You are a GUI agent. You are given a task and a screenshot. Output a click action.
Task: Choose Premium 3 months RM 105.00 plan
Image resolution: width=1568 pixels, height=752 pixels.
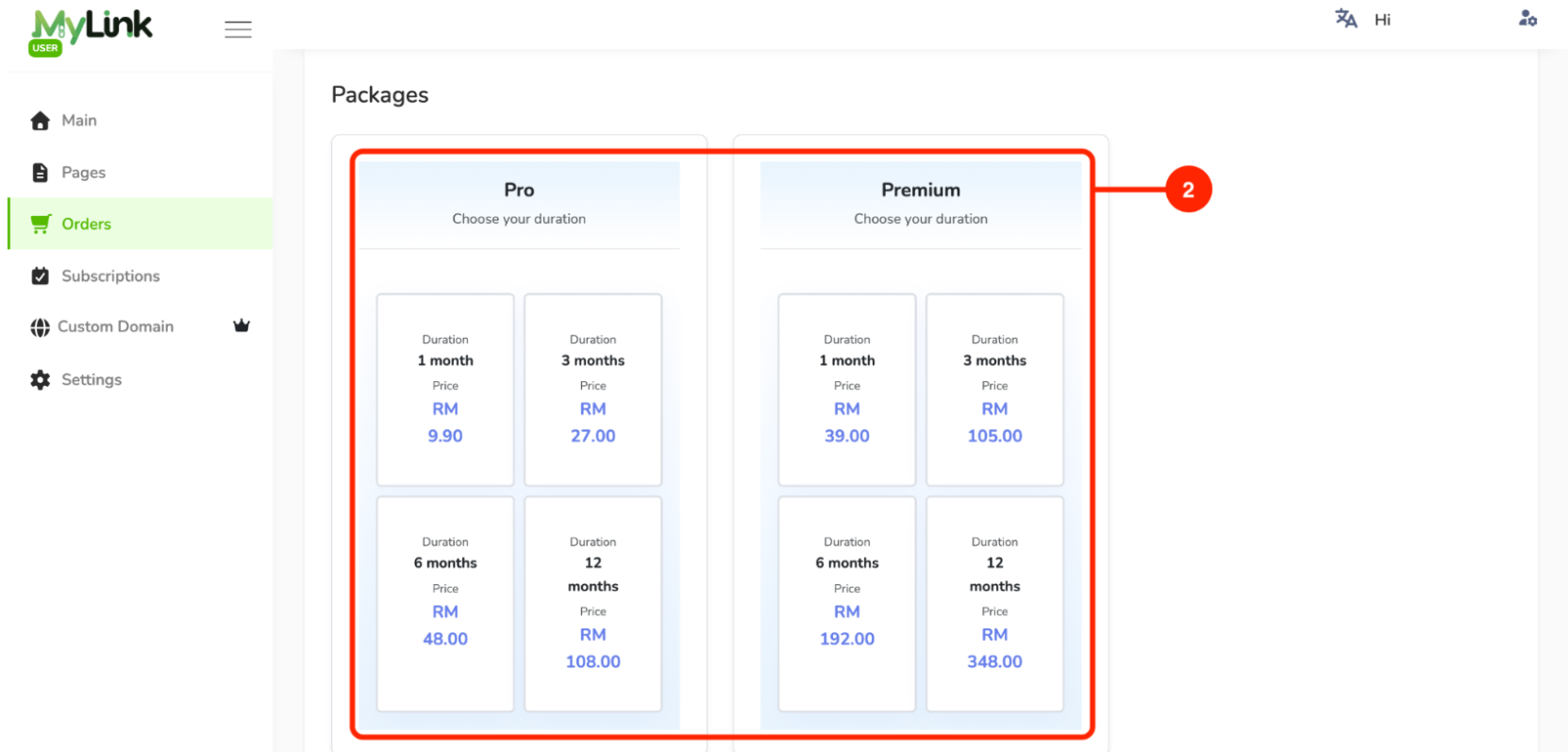[x=994, y=390]
